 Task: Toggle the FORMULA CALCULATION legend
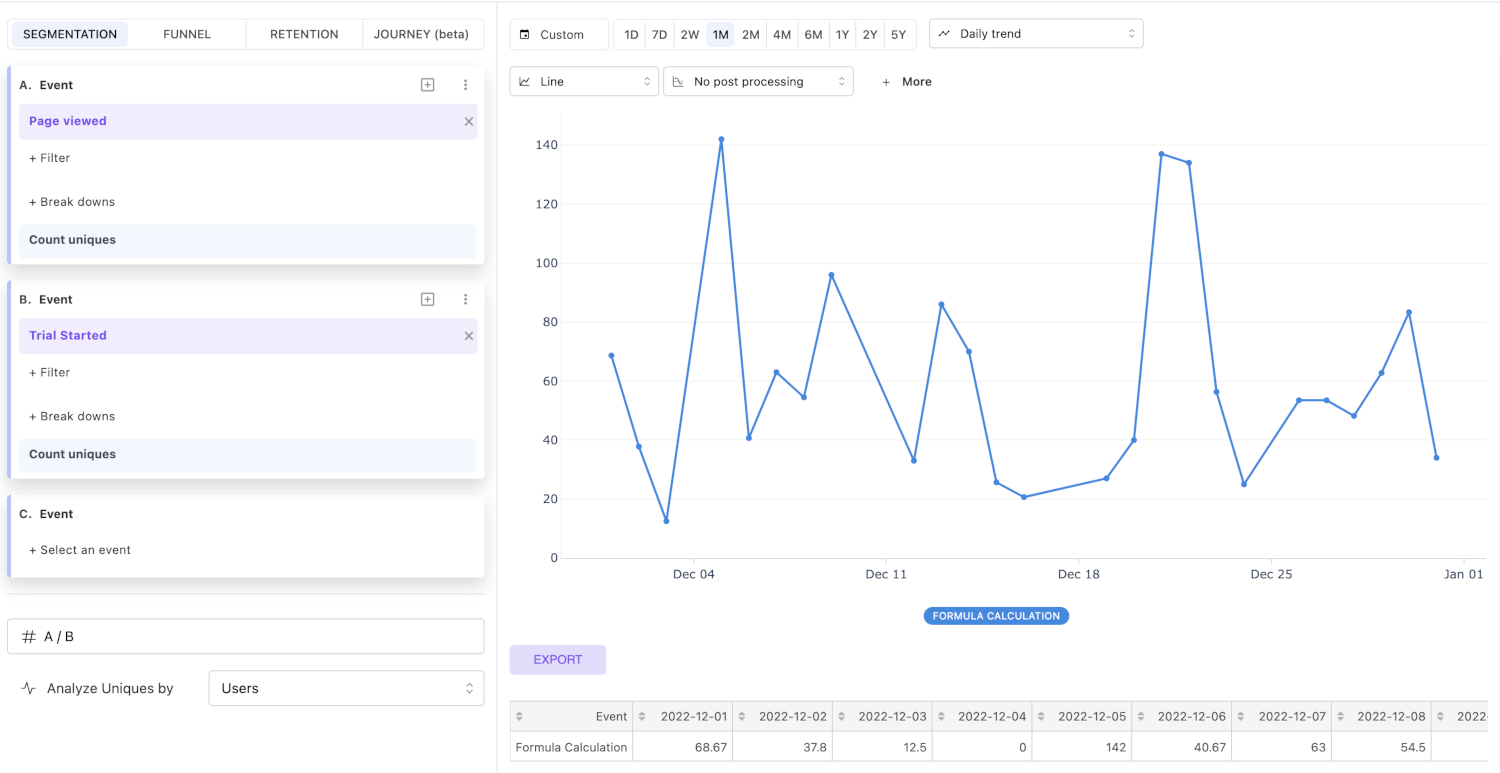[x=996, y=616]
